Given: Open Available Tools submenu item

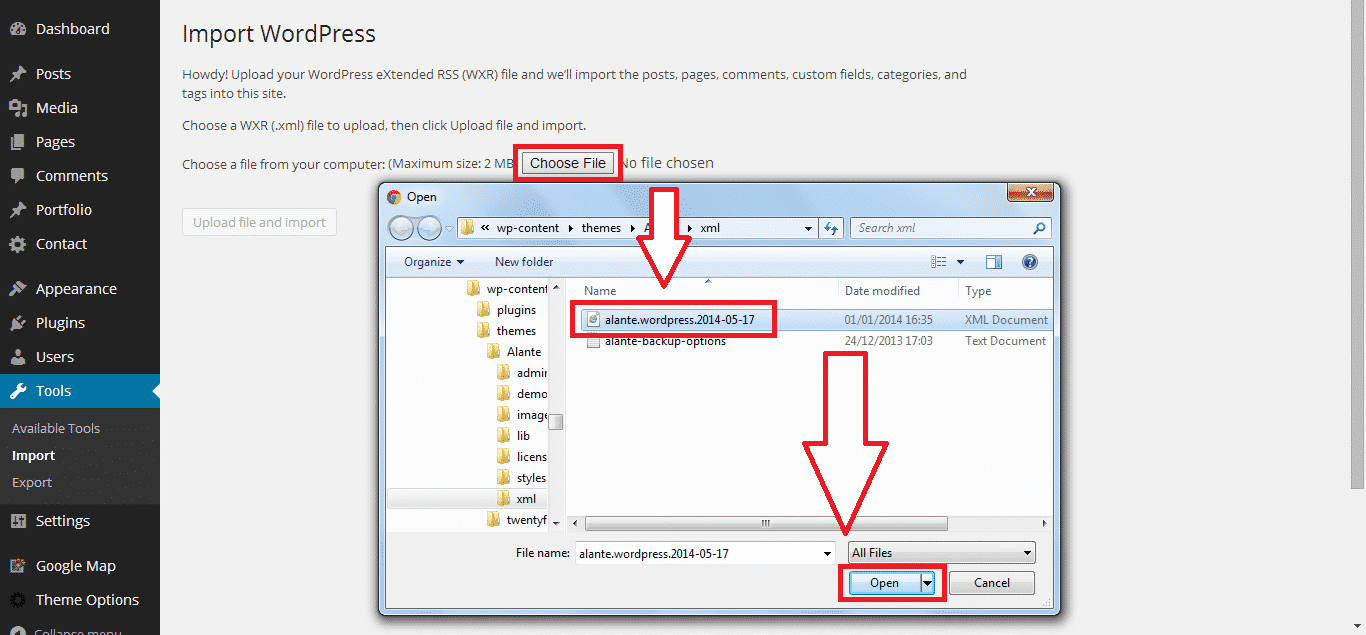Looking at the screenshot, I should point(56,428).
